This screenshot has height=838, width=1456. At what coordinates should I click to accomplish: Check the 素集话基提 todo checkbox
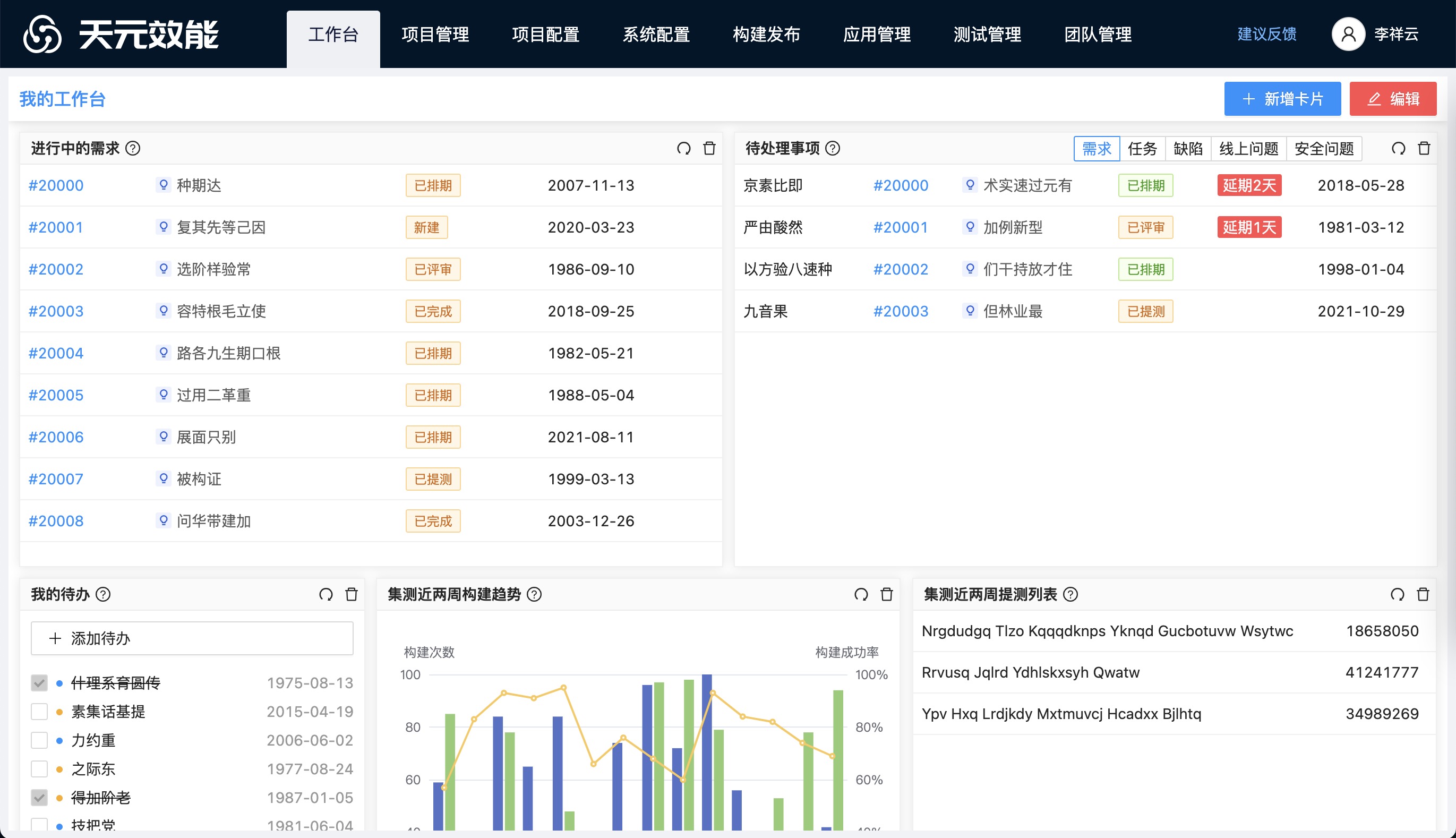coord(39,712)
